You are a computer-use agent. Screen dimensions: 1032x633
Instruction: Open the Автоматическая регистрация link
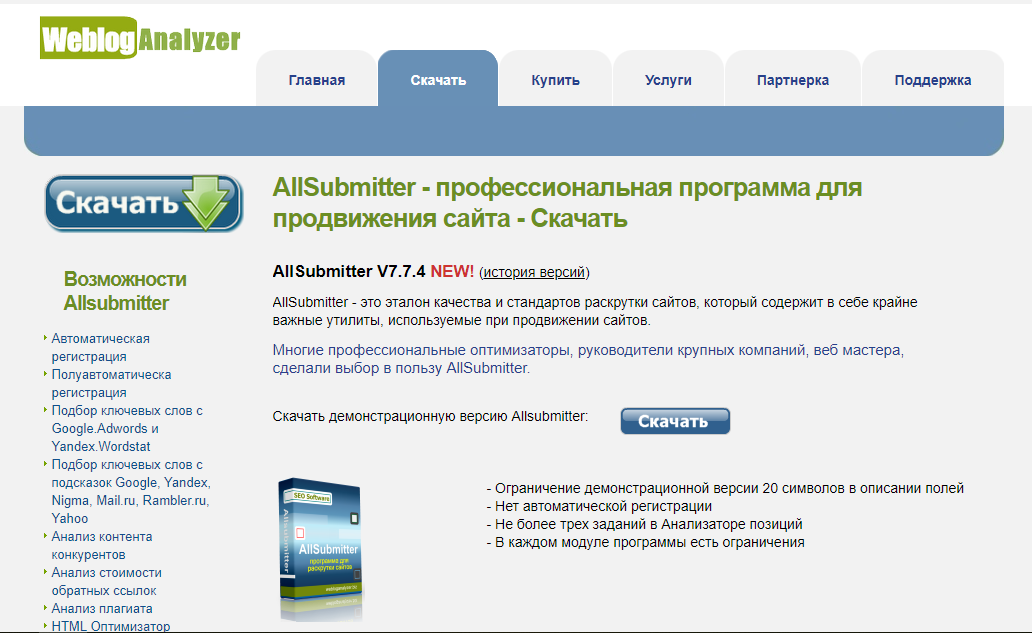tap(100, 347)
